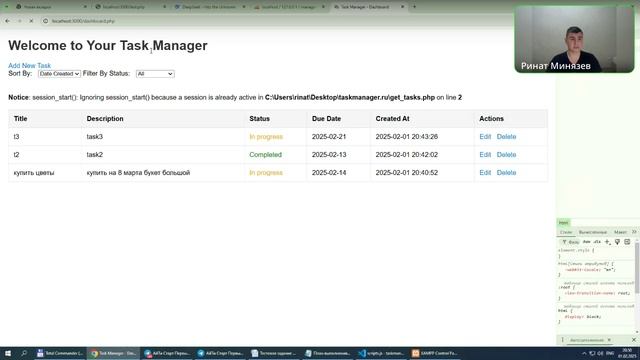This screenshot has width=640, height=360.
Task: Click the 'Completed' status of task t2
Action: click(x=265, y=155)
